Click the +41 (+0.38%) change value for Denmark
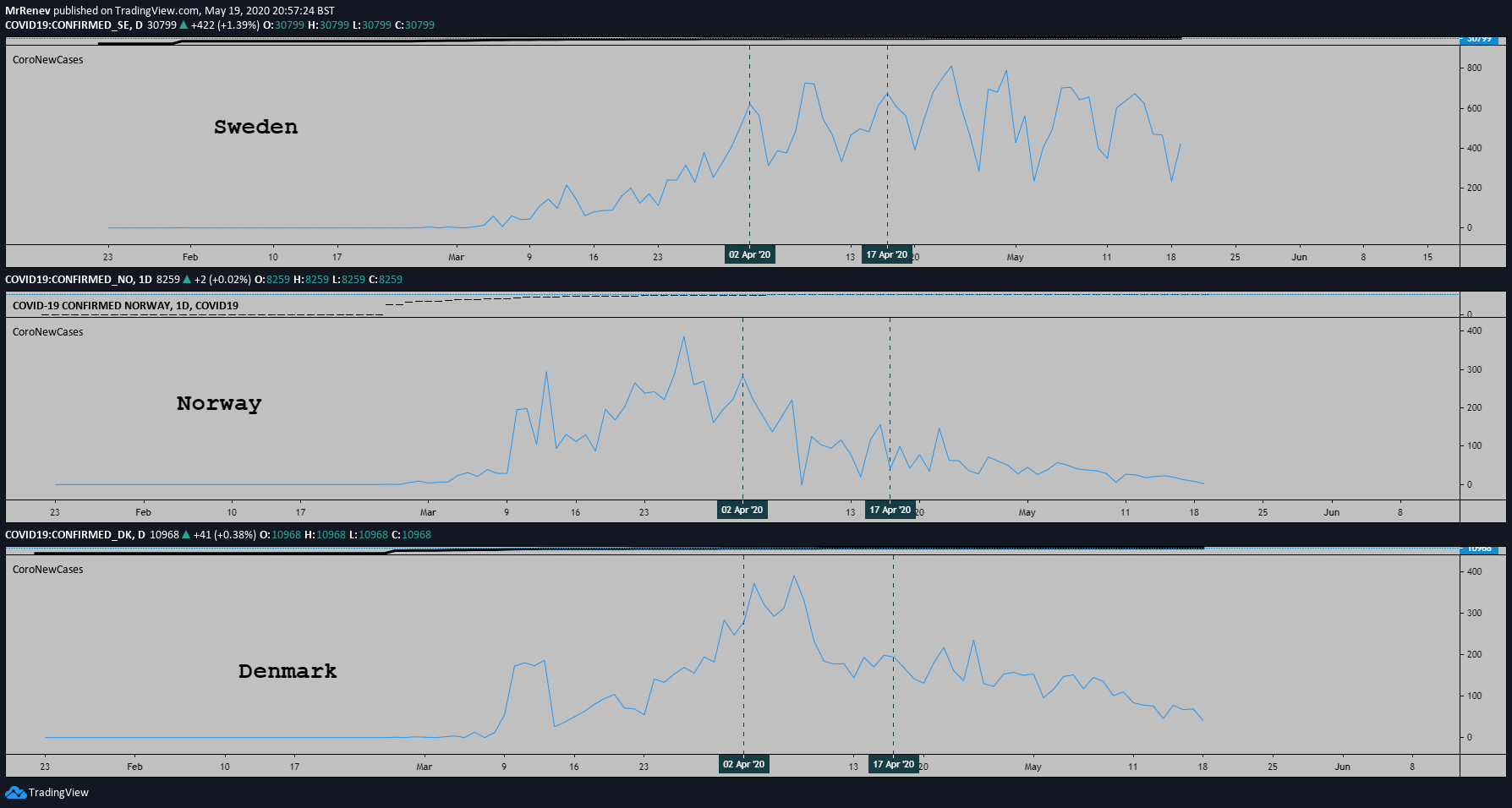The image size is (1512, 808). click(x=225, y=535)
